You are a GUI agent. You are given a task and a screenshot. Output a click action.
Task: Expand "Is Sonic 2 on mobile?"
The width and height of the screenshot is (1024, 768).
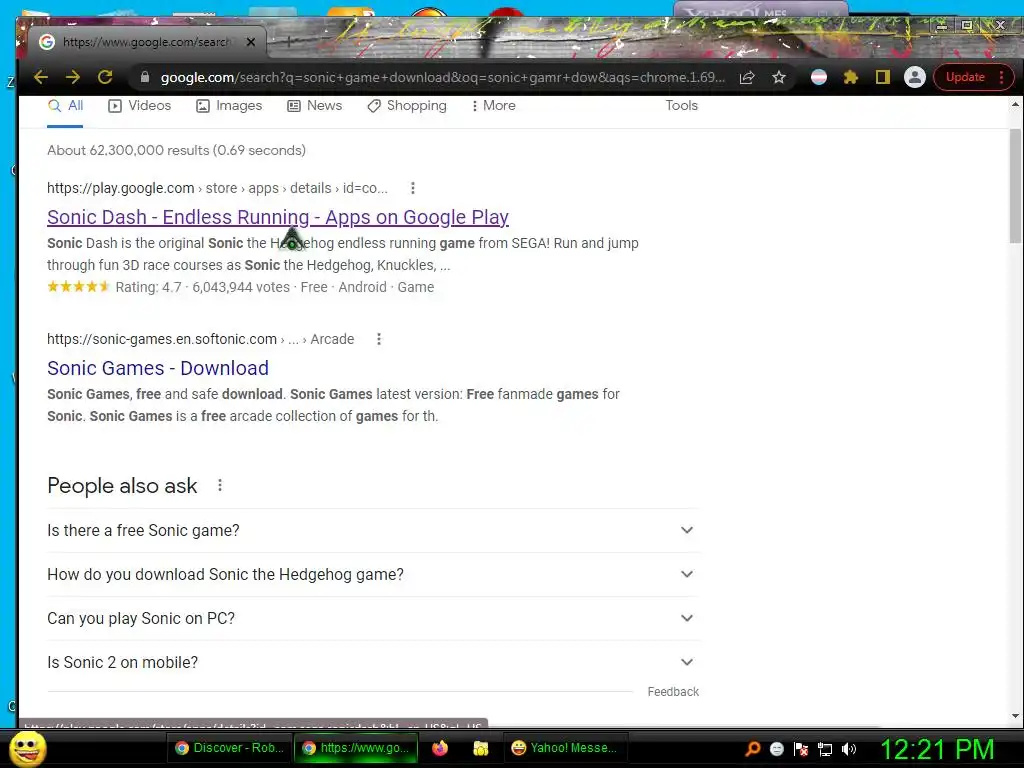pyautogui.click(x=373, y=662)
